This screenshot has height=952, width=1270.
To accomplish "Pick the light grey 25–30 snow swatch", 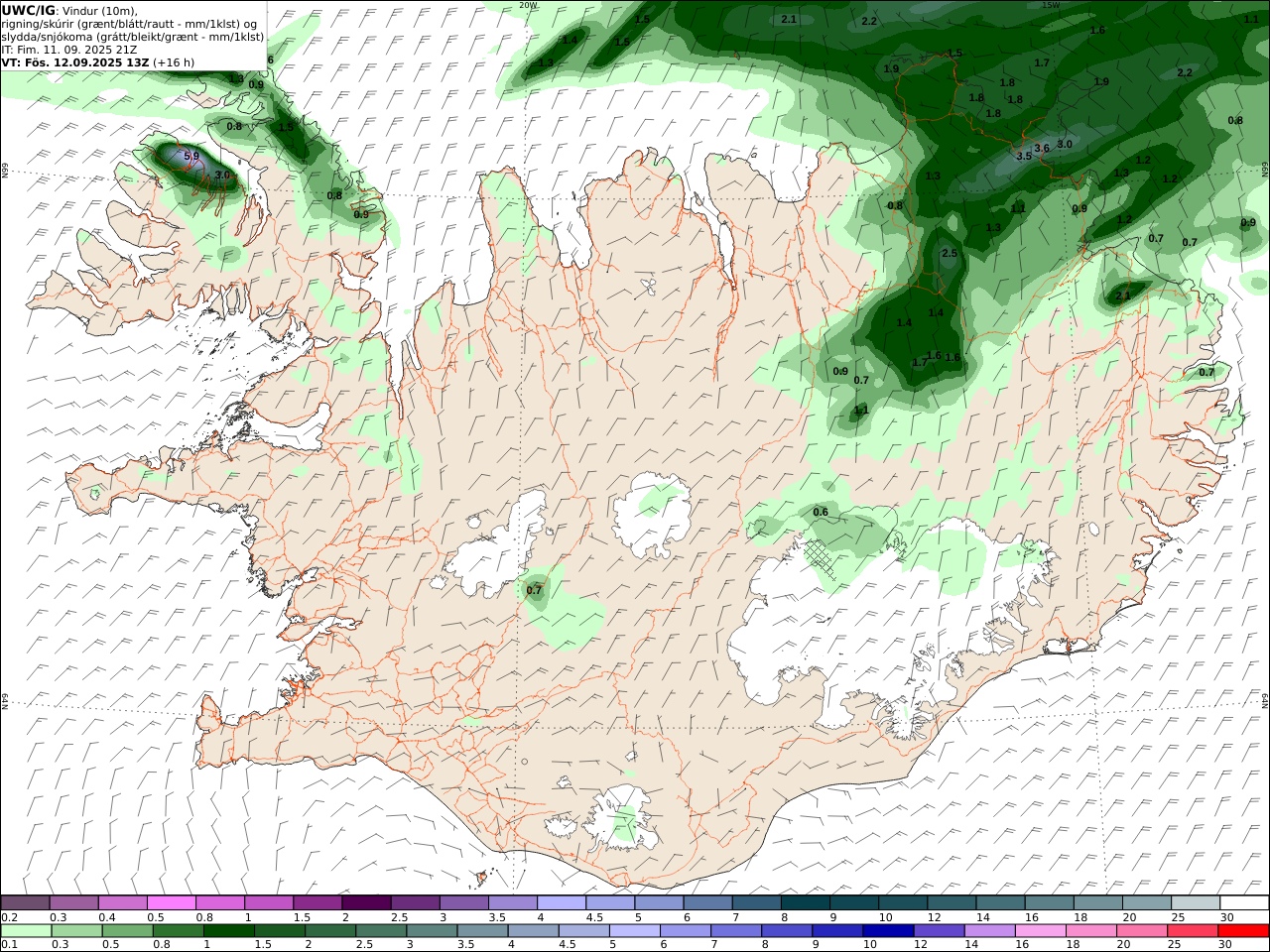I will [1196, 902].
